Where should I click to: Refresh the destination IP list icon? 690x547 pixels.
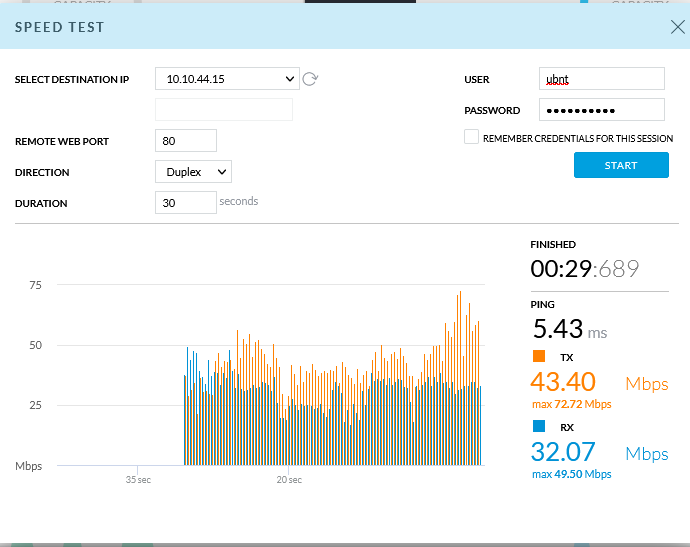310,79
